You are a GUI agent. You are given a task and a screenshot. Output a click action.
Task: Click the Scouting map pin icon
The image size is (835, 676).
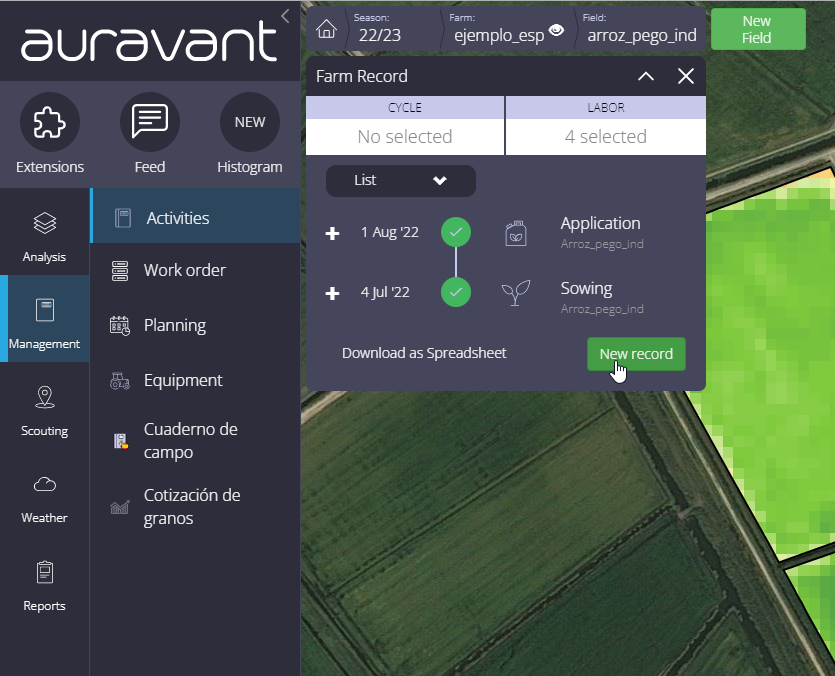45,397
